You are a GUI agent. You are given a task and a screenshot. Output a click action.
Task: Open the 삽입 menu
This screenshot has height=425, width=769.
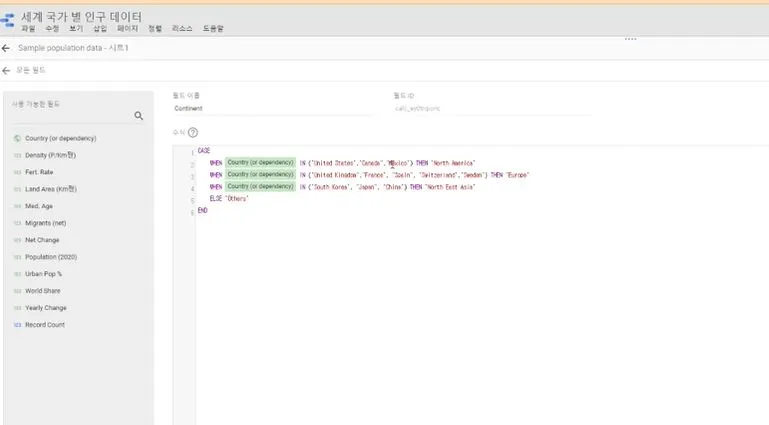pos(100,28)
